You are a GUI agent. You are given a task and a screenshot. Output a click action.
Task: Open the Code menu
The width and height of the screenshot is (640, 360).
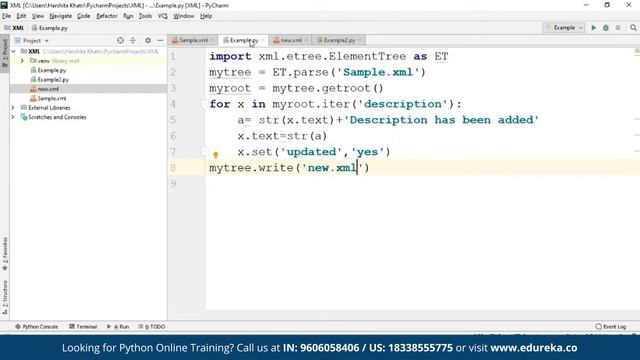(x=84, y=16)
